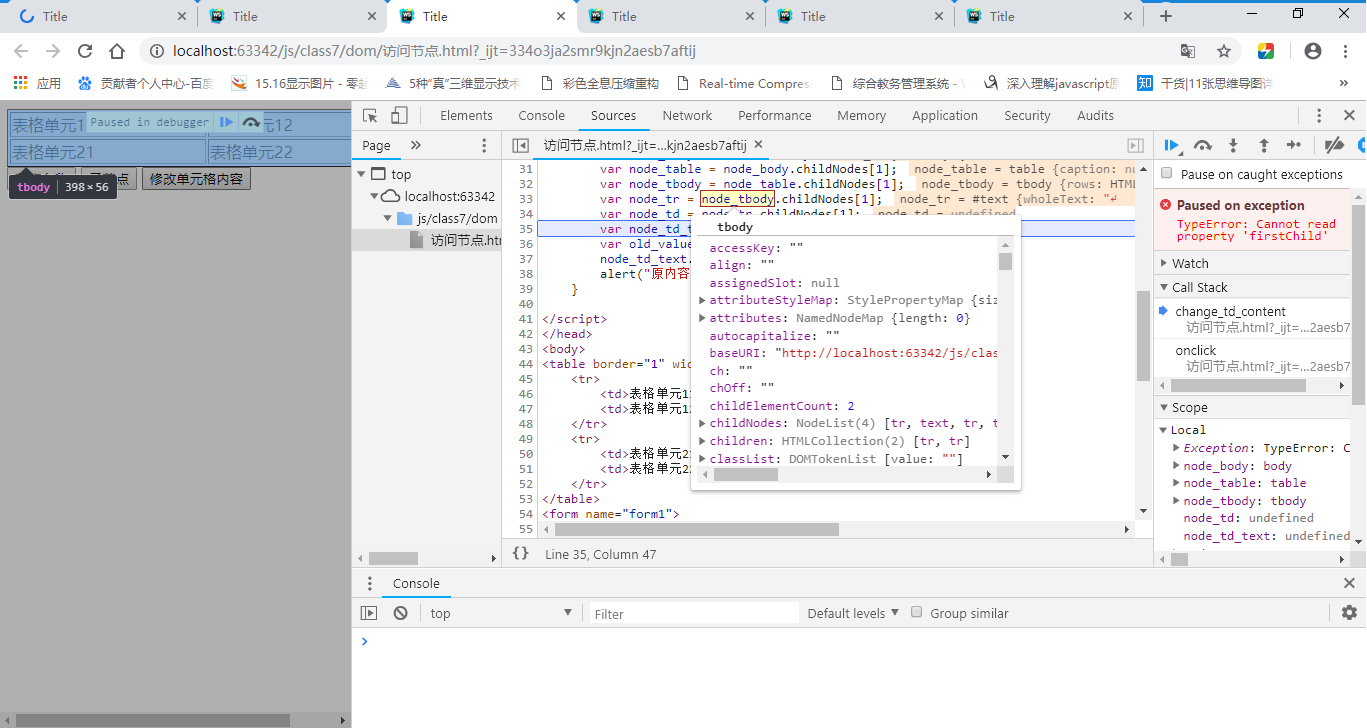Select the inspect element tool
This screenshot has width=1367, height=728.
click(370, 116)
